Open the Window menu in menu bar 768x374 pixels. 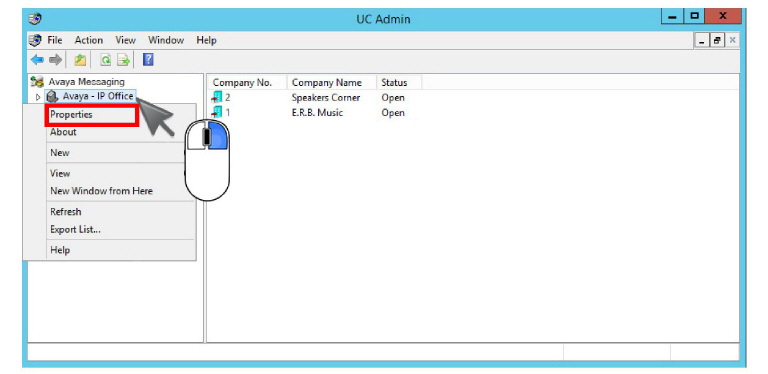click(x=166, y=40)
